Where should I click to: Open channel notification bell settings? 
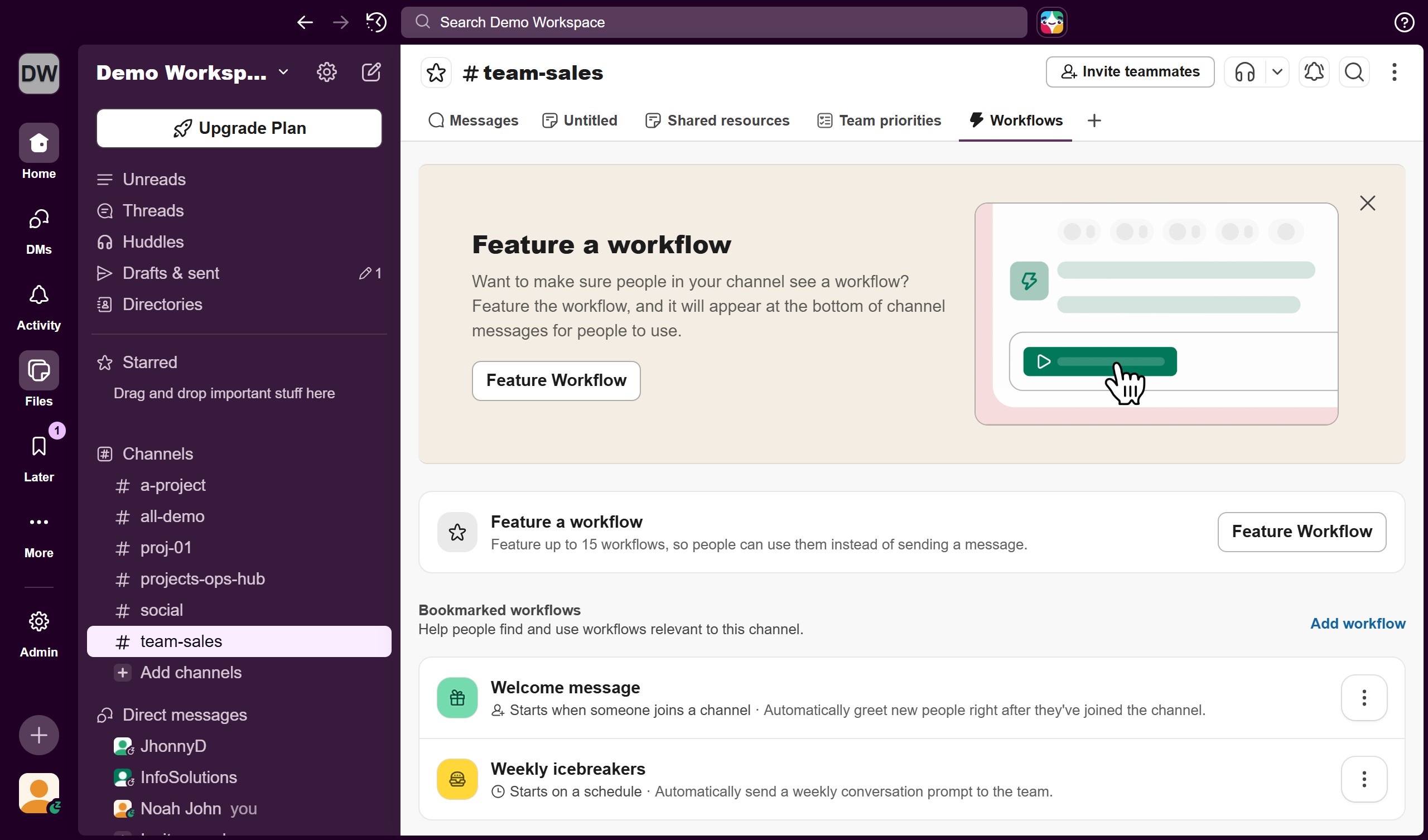(x=1314, y=72)
